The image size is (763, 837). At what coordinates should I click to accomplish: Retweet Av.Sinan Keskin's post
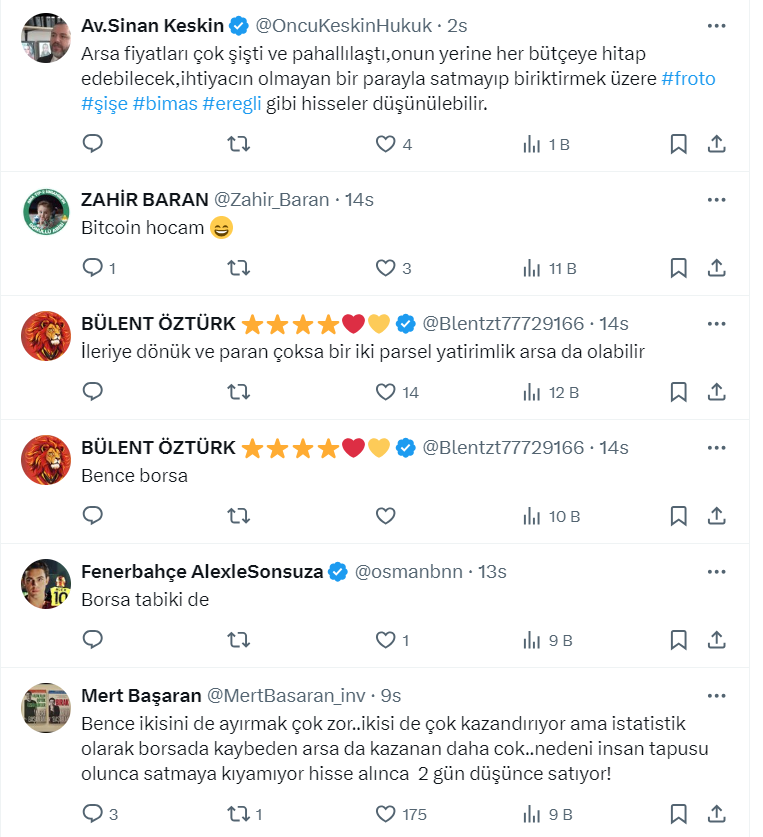[240, 144]
